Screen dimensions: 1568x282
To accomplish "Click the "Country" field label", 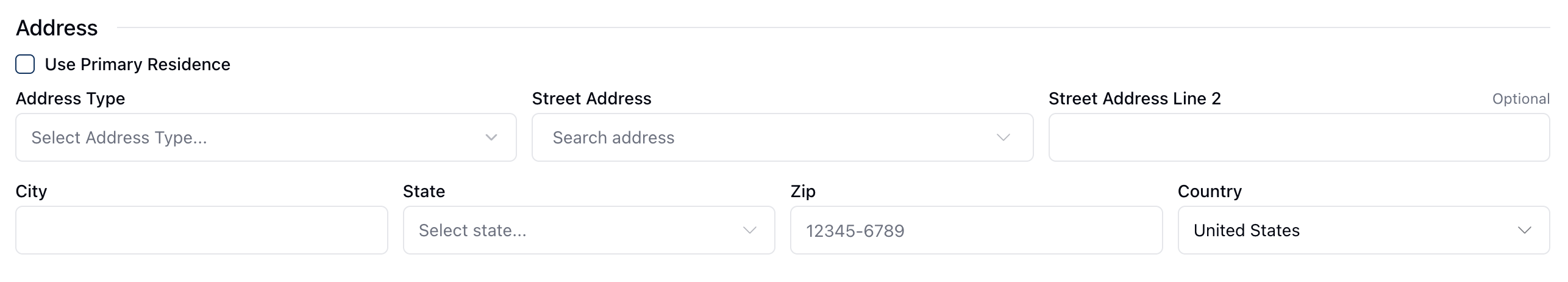I will 1210,191.
